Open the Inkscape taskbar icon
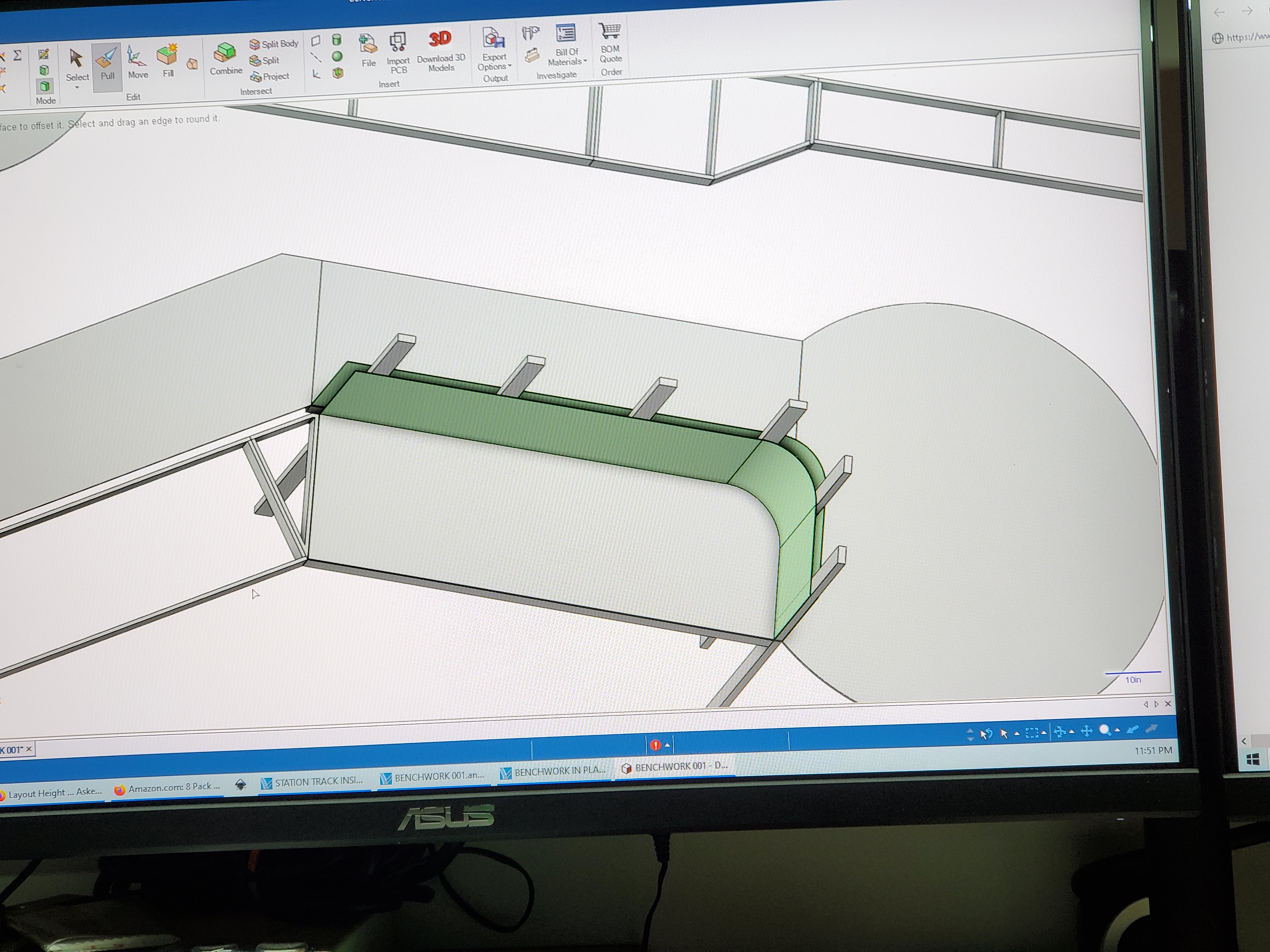Image resolution: width=1270 pixels, height=952 pixels. tap(241, 785)
